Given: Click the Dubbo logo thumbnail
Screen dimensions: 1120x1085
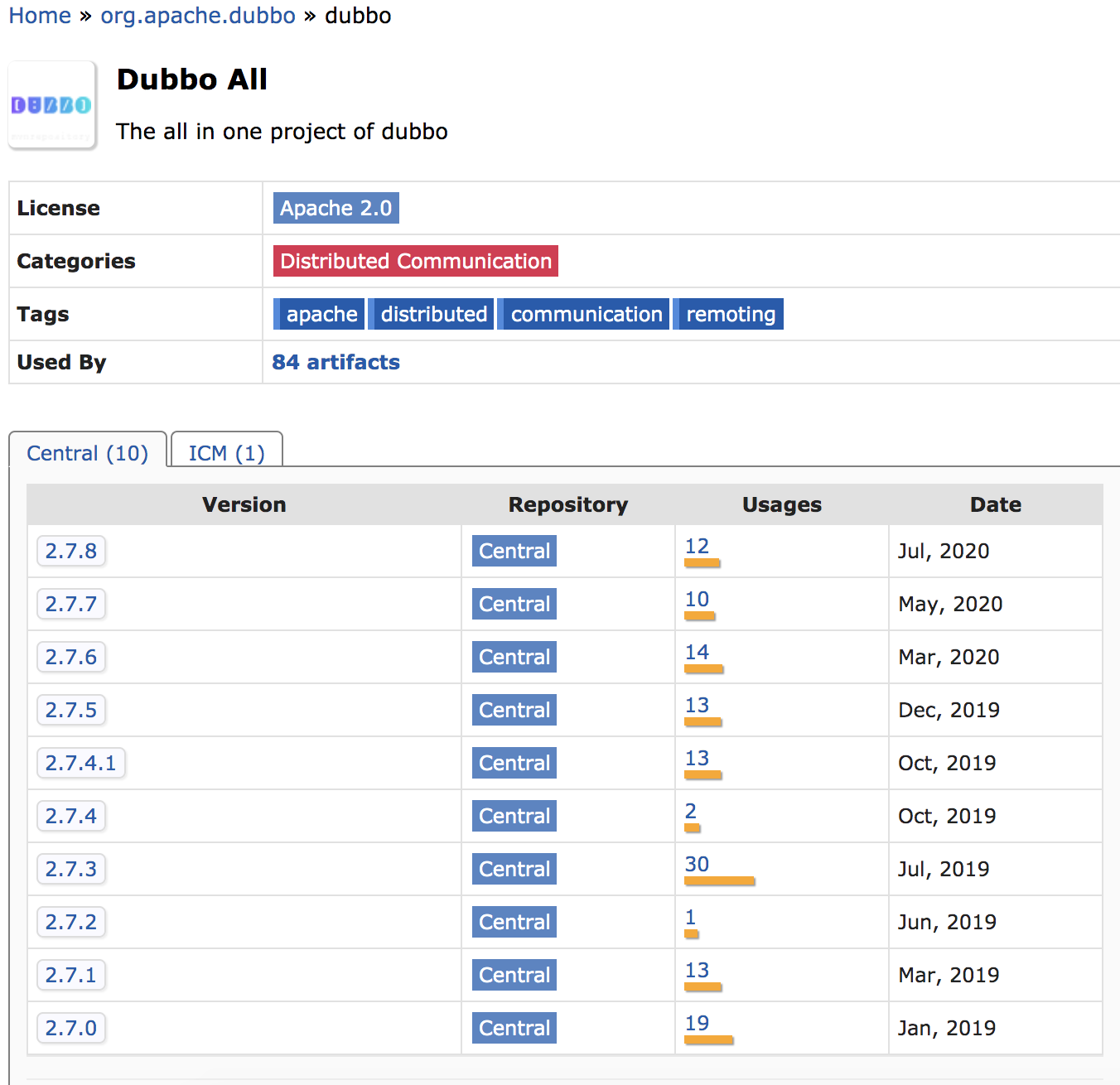Looking at the screenshot, I should point(52,105).
